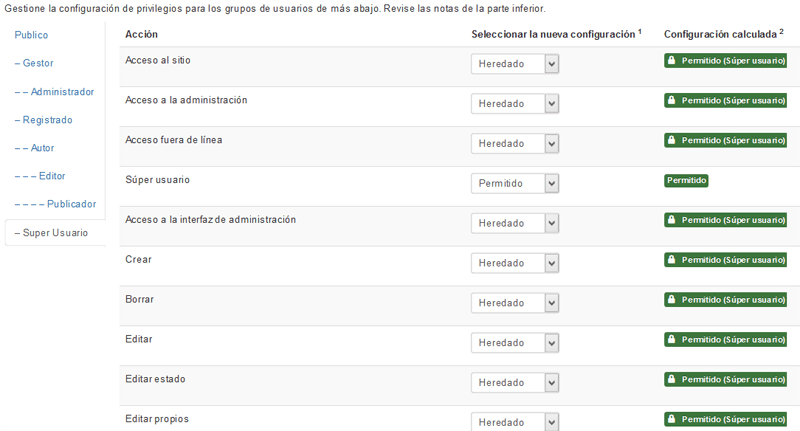
Task: Open the Acceso al sitio setting dropdown
Action: click(515, 64)
